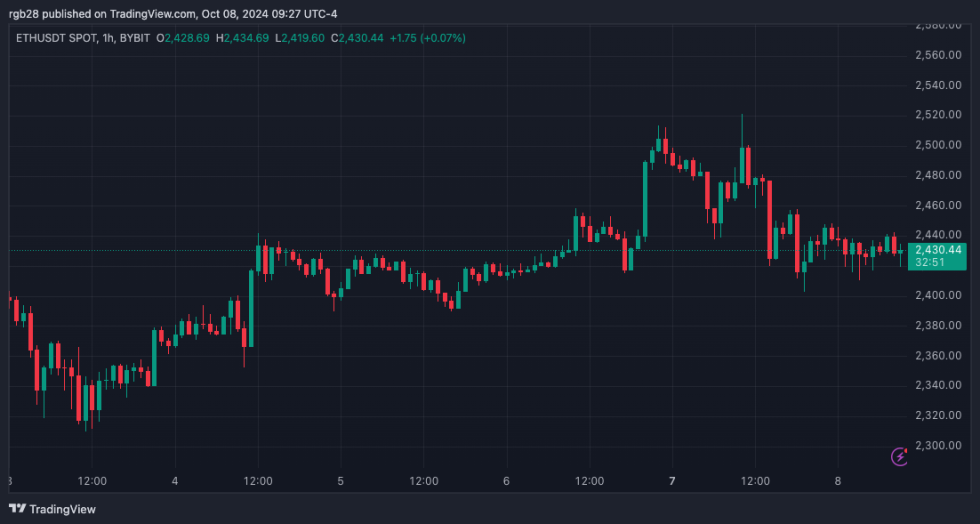Click the low price value 2,419.60
This screenshot has height=524, width=980.
pos(305,38)
